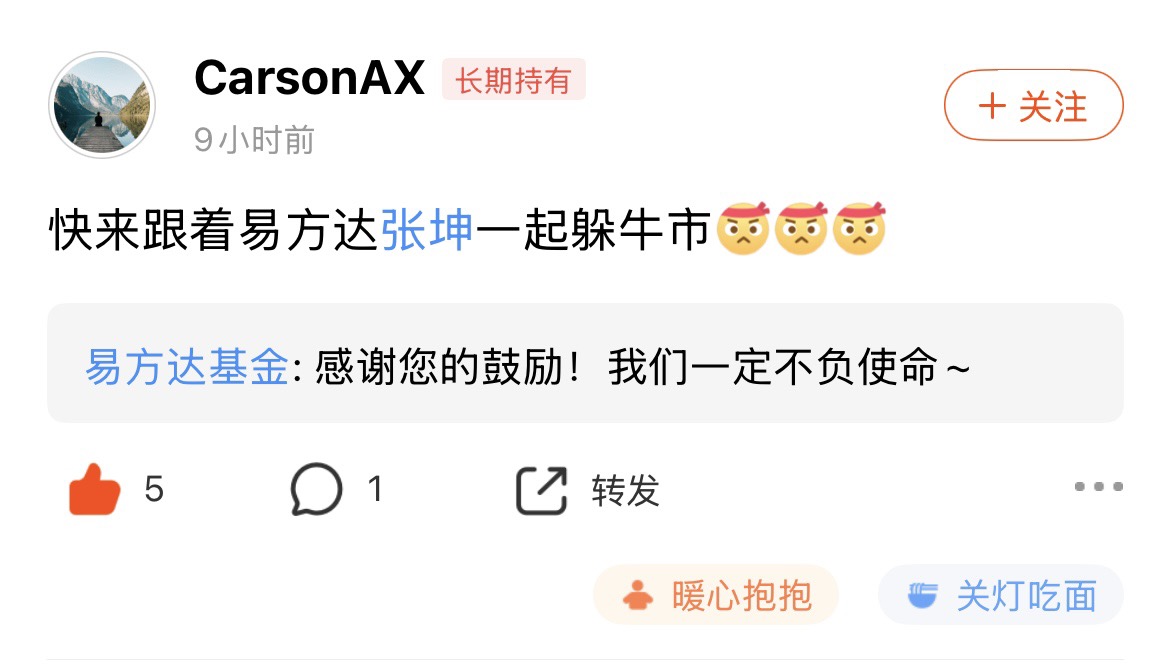Click the hugging person icon

pos(637,595)
